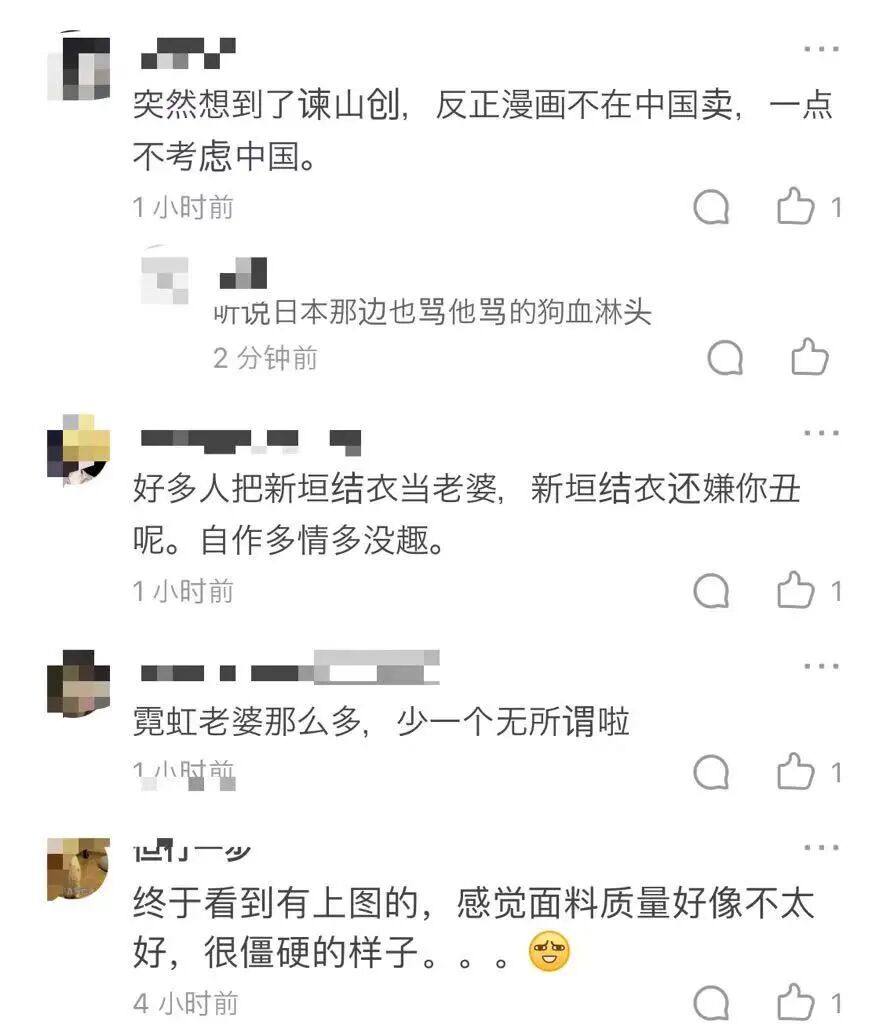Open username of 新垣结衣 comment author
The image size is (875, 1035).
[x=251, y=442]
